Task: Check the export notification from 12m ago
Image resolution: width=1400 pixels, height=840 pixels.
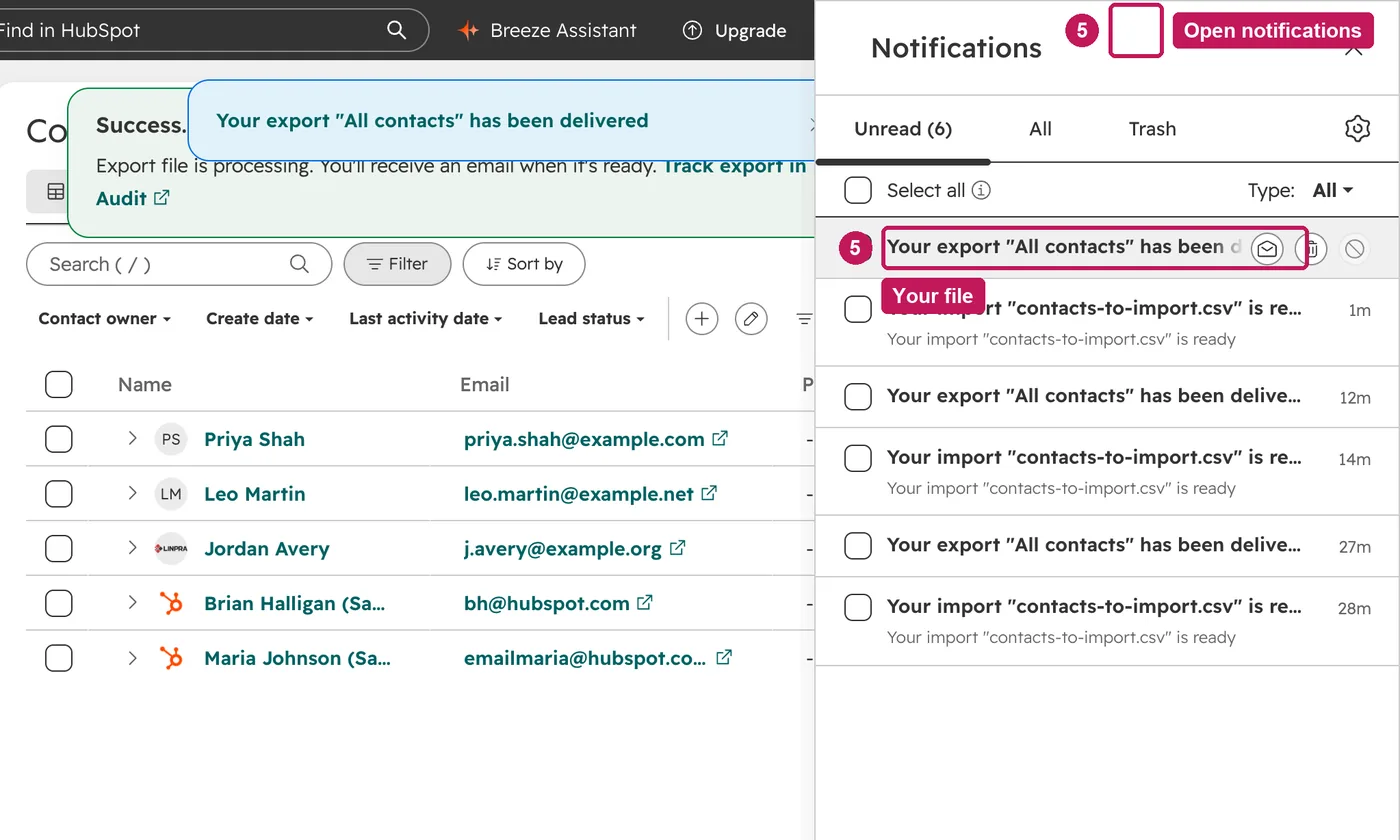Action: (858, 396)
